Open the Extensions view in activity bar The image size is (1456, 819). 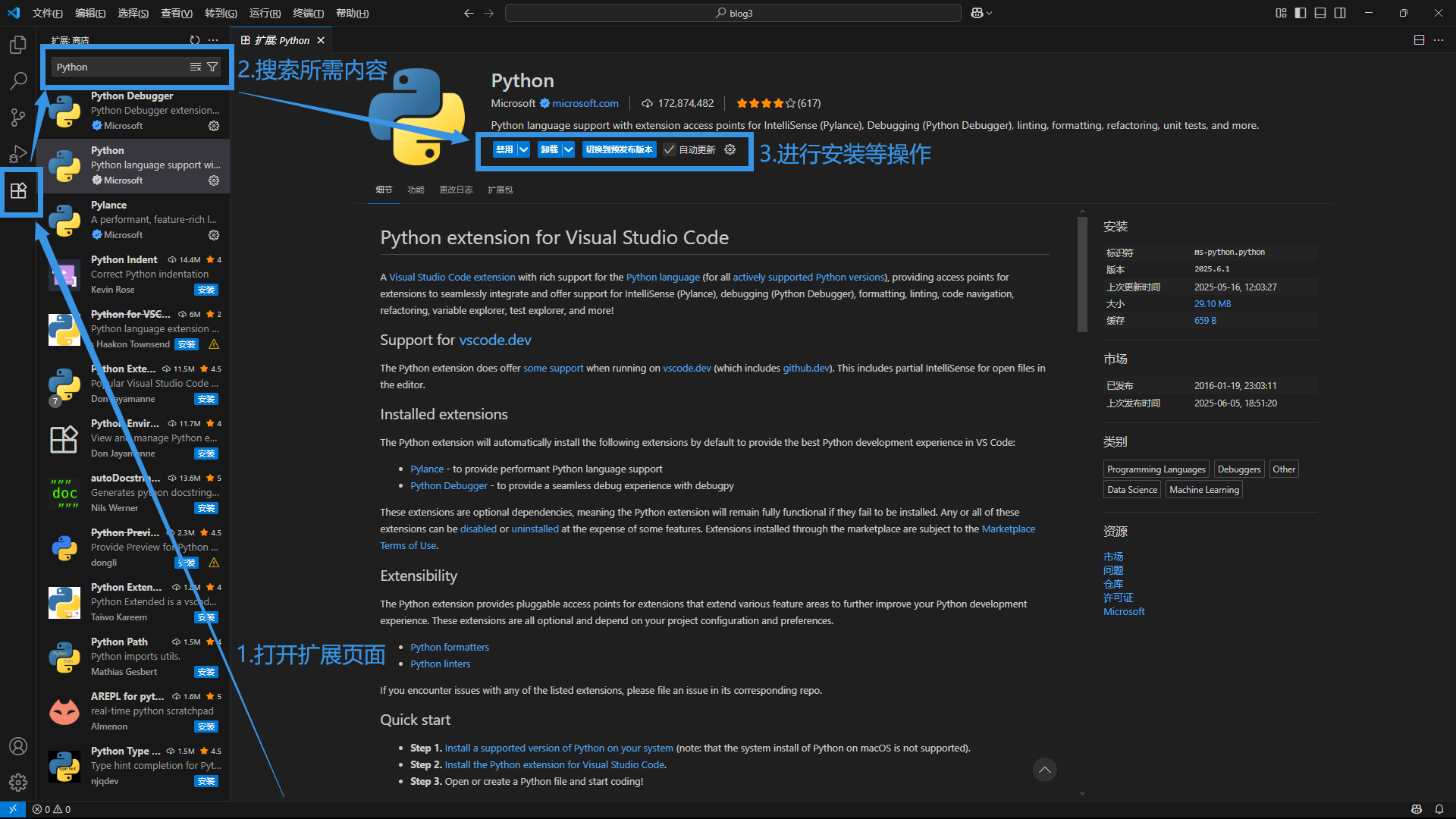[18, 190]
